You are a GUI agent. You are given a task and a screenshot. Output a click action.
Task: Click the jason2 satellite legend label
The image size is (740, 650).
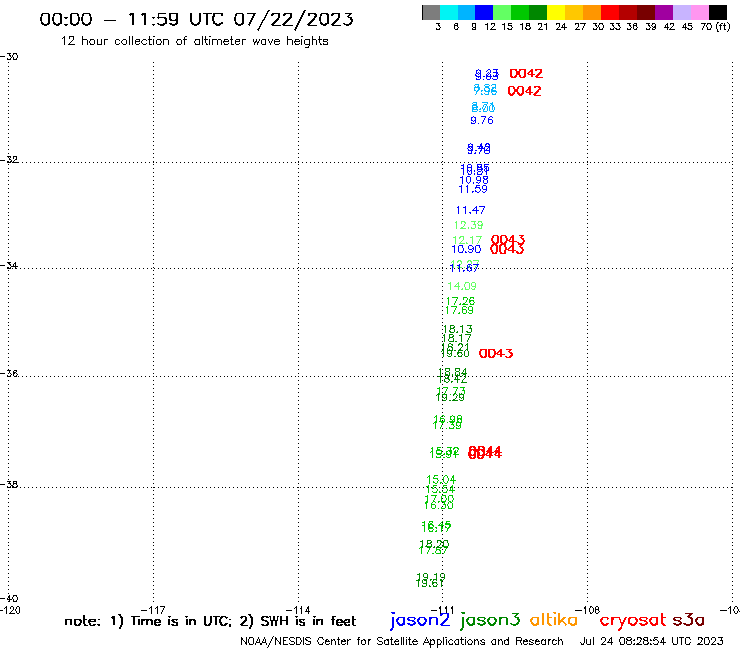pos(420,621)
